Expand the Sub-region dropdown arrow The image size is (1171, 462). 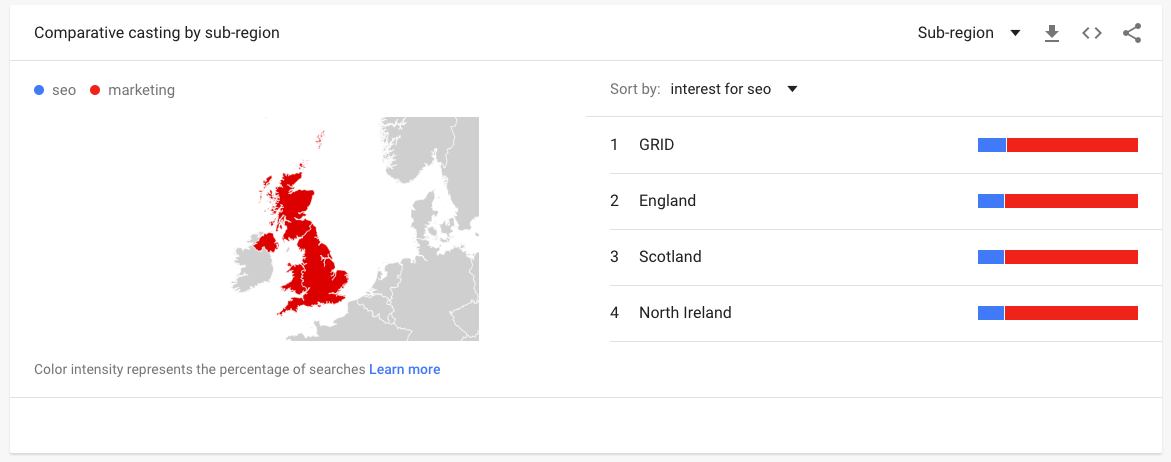1015,34
